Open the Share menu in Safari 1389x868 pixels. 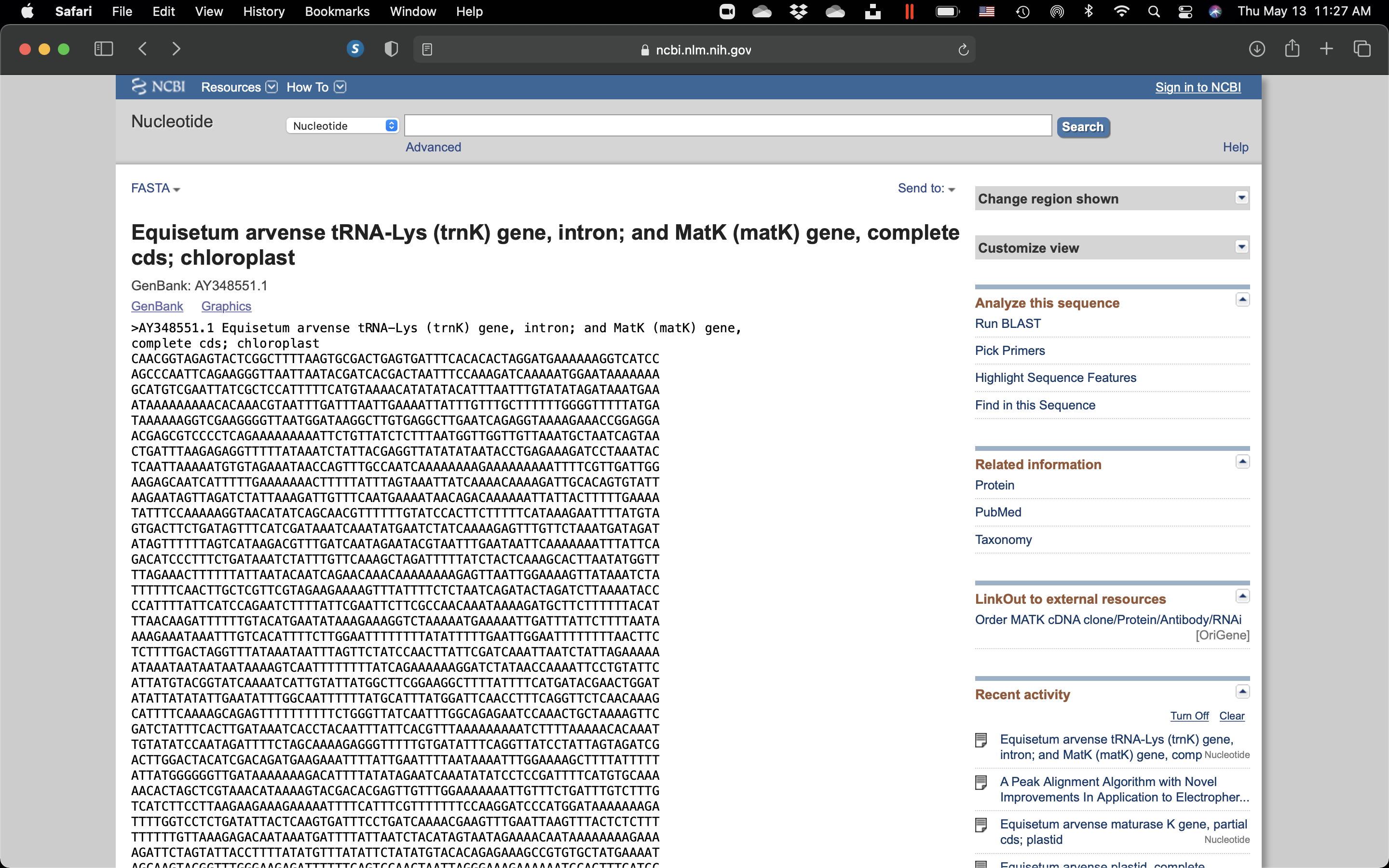1292,48
